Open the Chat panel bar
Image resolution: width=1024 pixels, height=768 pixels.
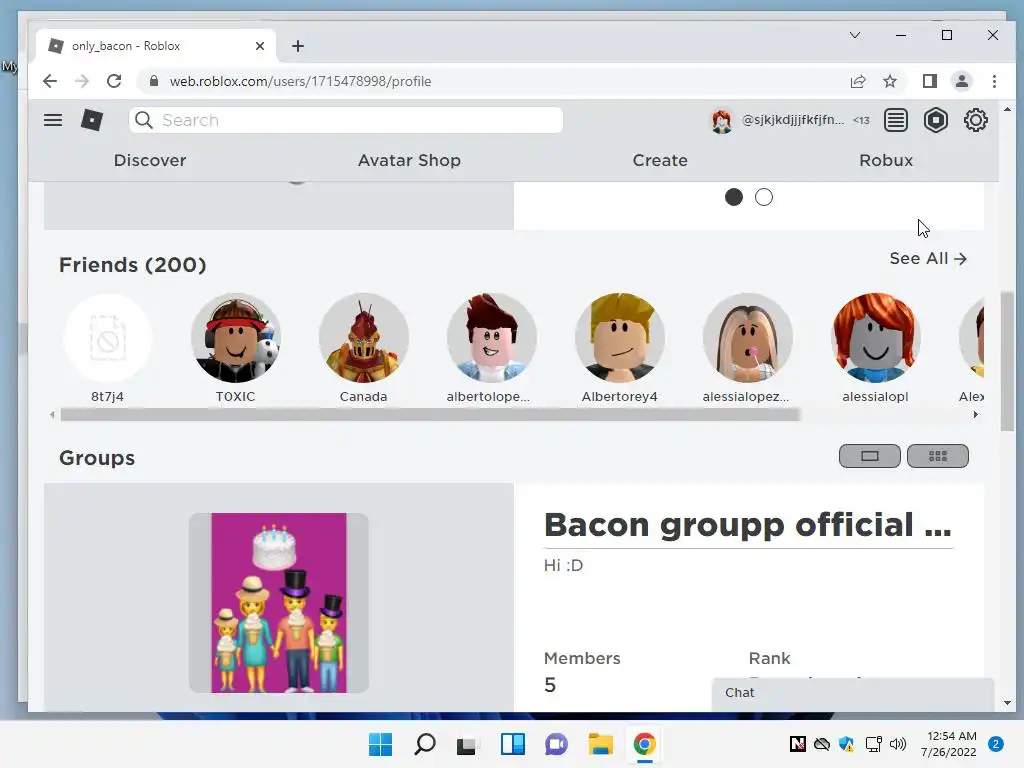(x=852, y=693)
